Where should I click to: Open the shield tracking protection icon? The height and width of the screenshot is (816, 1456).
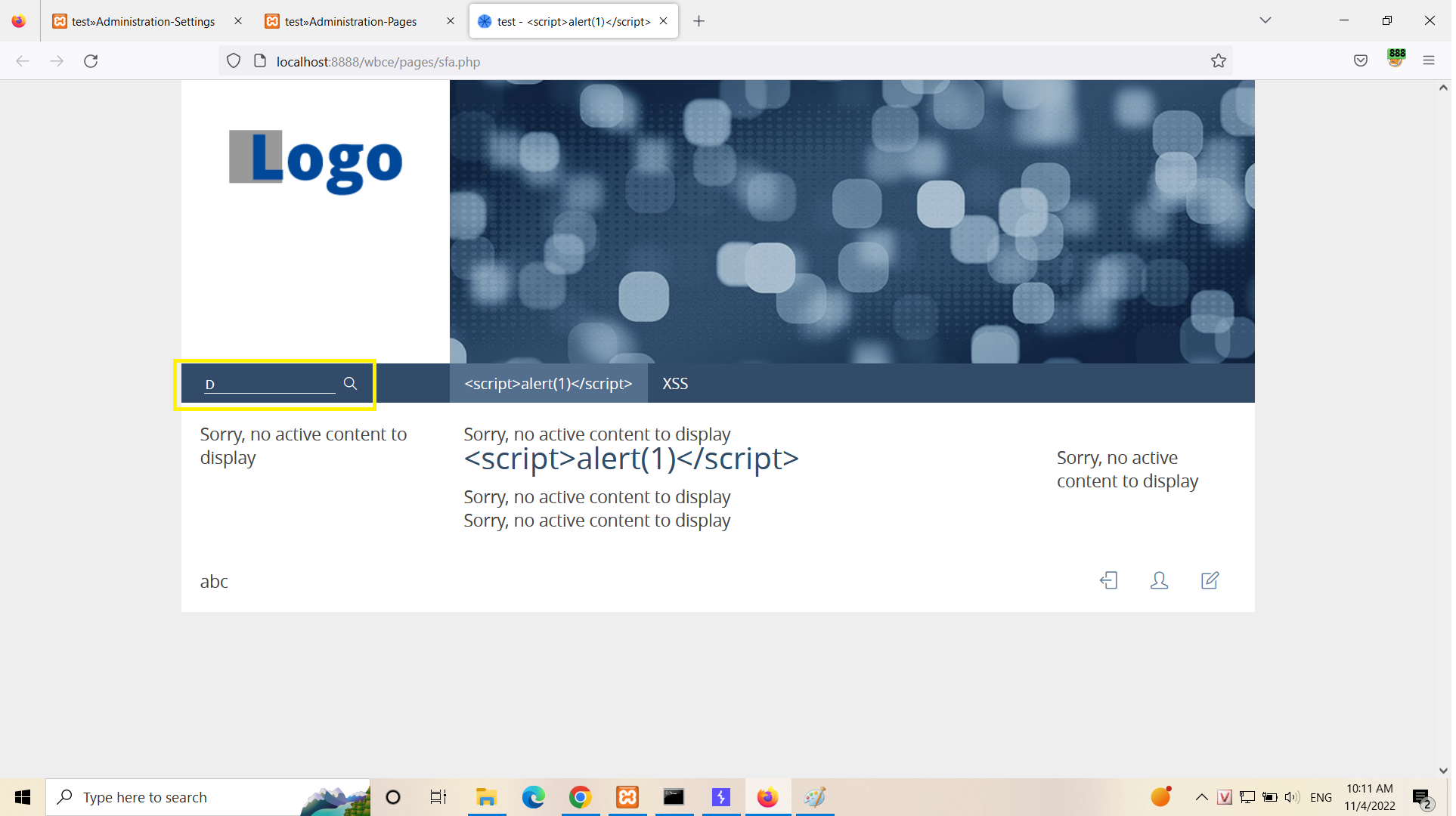234,61
